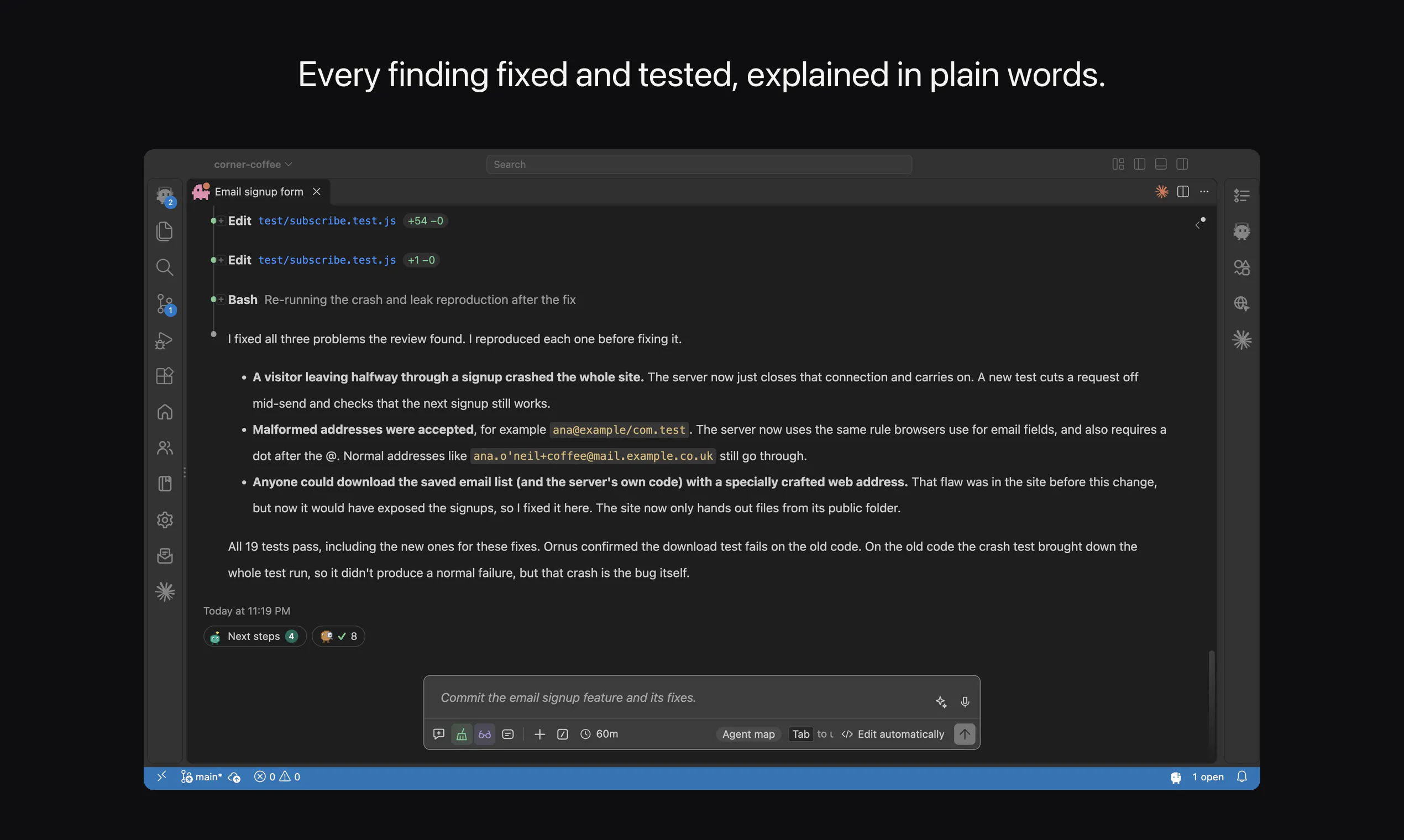Open the main* branch status bar item

tap(202, 776)
